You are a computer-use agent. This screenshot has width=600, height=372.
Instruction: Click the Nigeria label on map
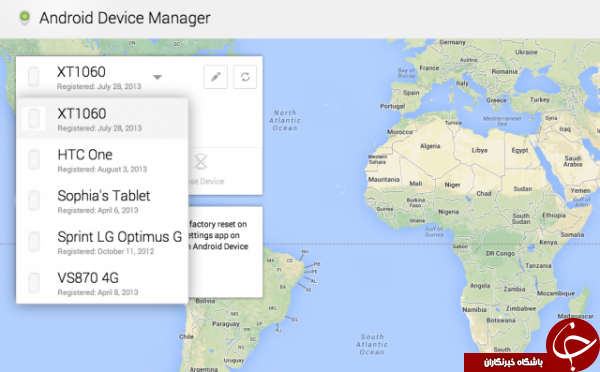click(448, 212)
